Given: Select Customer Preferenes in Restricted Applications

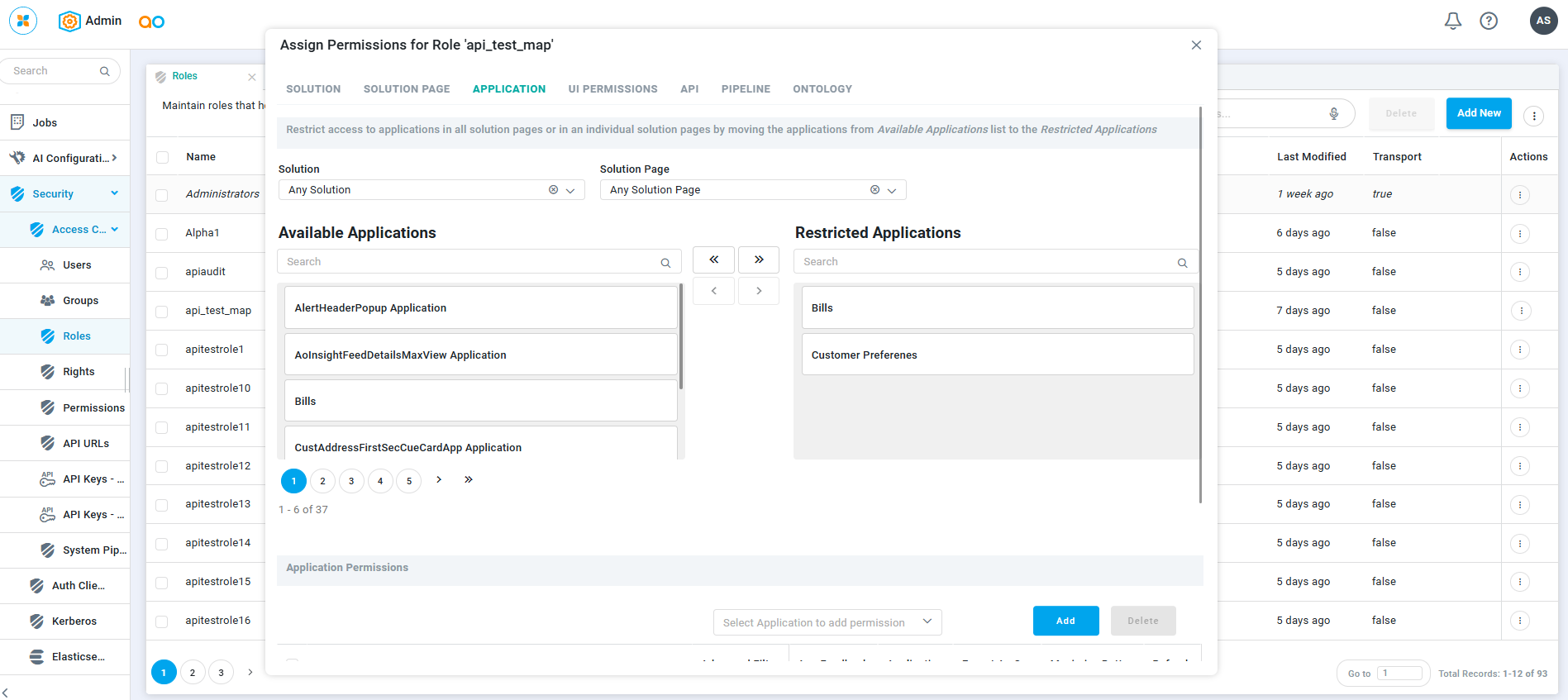Looking at the screenshot, I should click(998, 355).
